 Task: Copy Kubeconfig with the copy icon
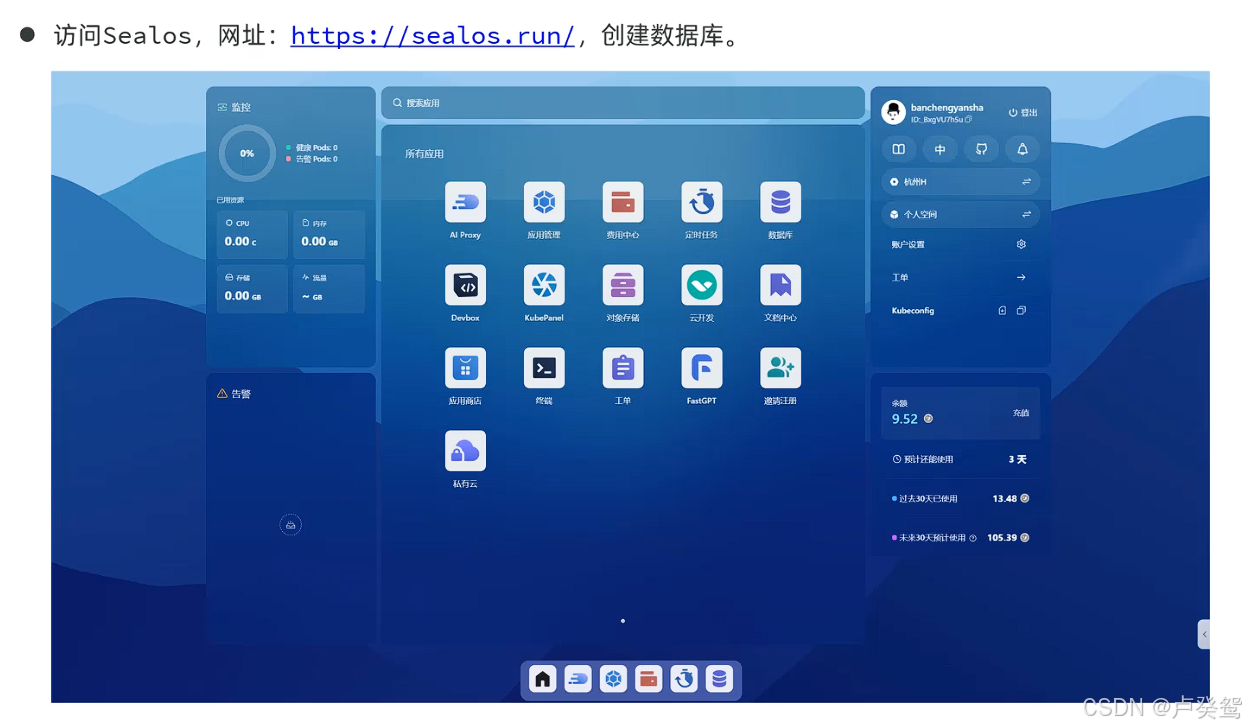tap(1021, 310)
